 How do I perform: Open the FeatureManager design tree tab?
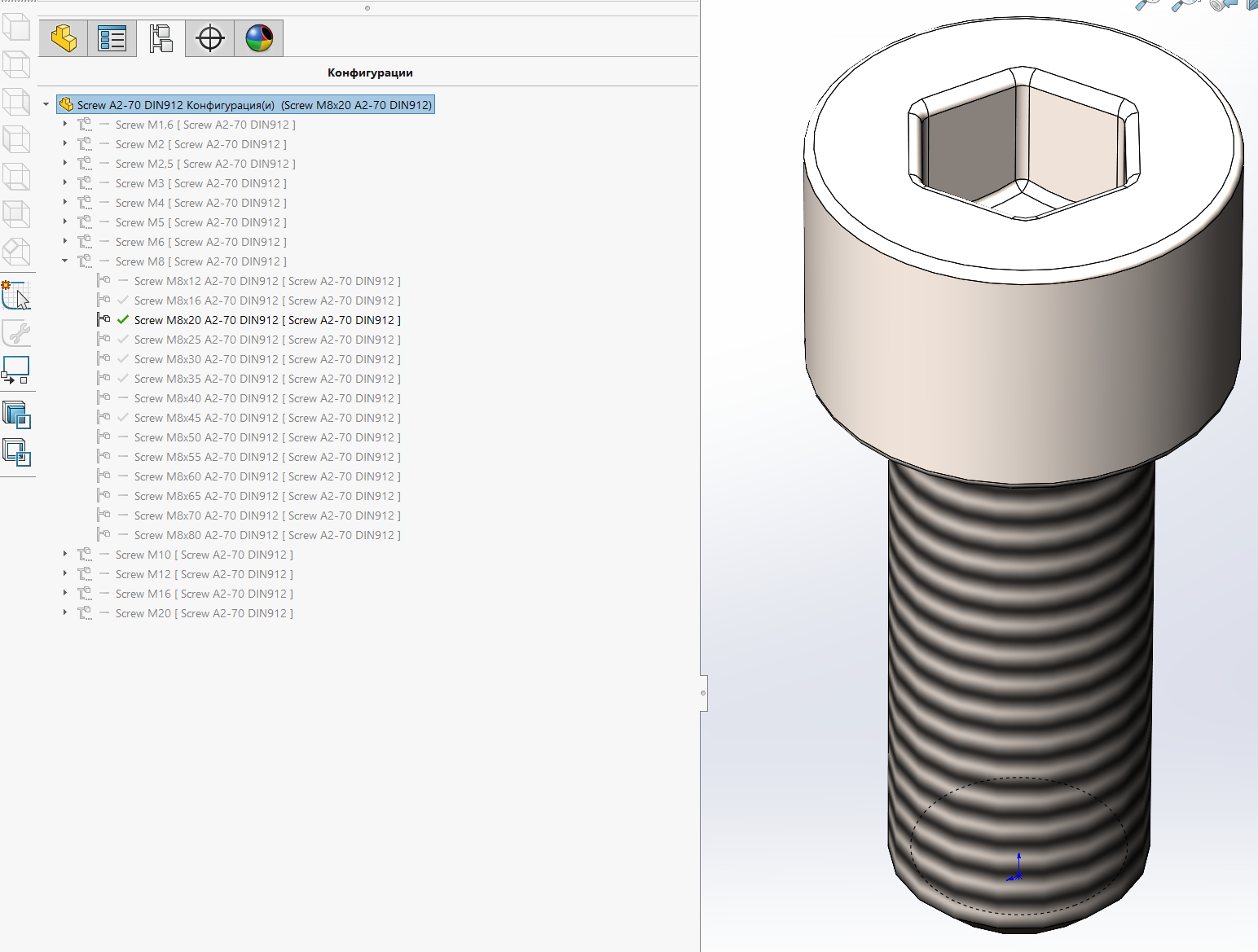pos(64,38)
